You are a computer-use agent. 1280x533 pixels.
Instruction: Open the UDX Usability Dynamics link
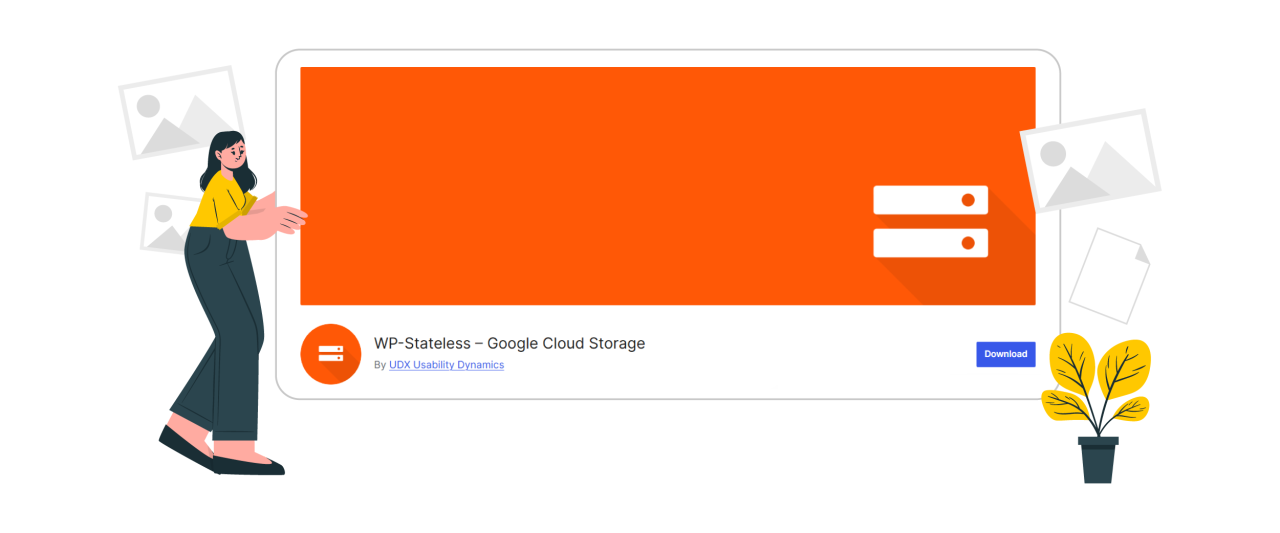tap(446, 365)
